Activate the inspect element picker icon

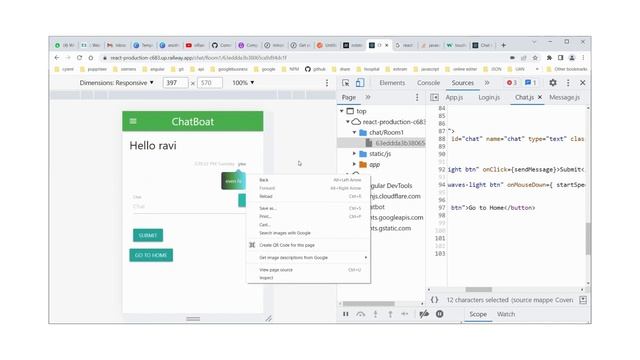point(346,83)
